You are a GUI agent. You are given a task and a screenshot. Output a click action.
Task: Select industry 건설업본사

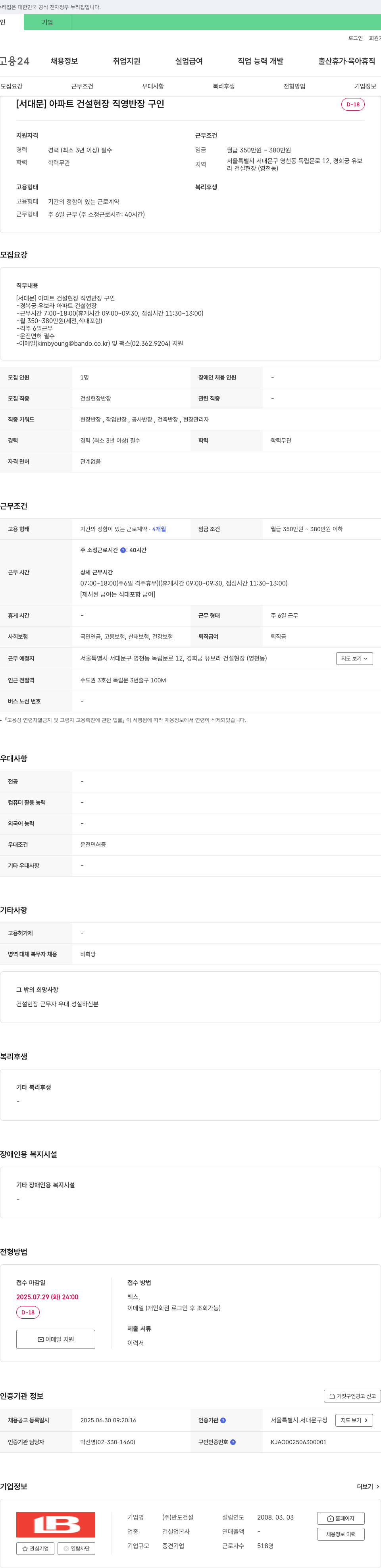click(176, 1531)
